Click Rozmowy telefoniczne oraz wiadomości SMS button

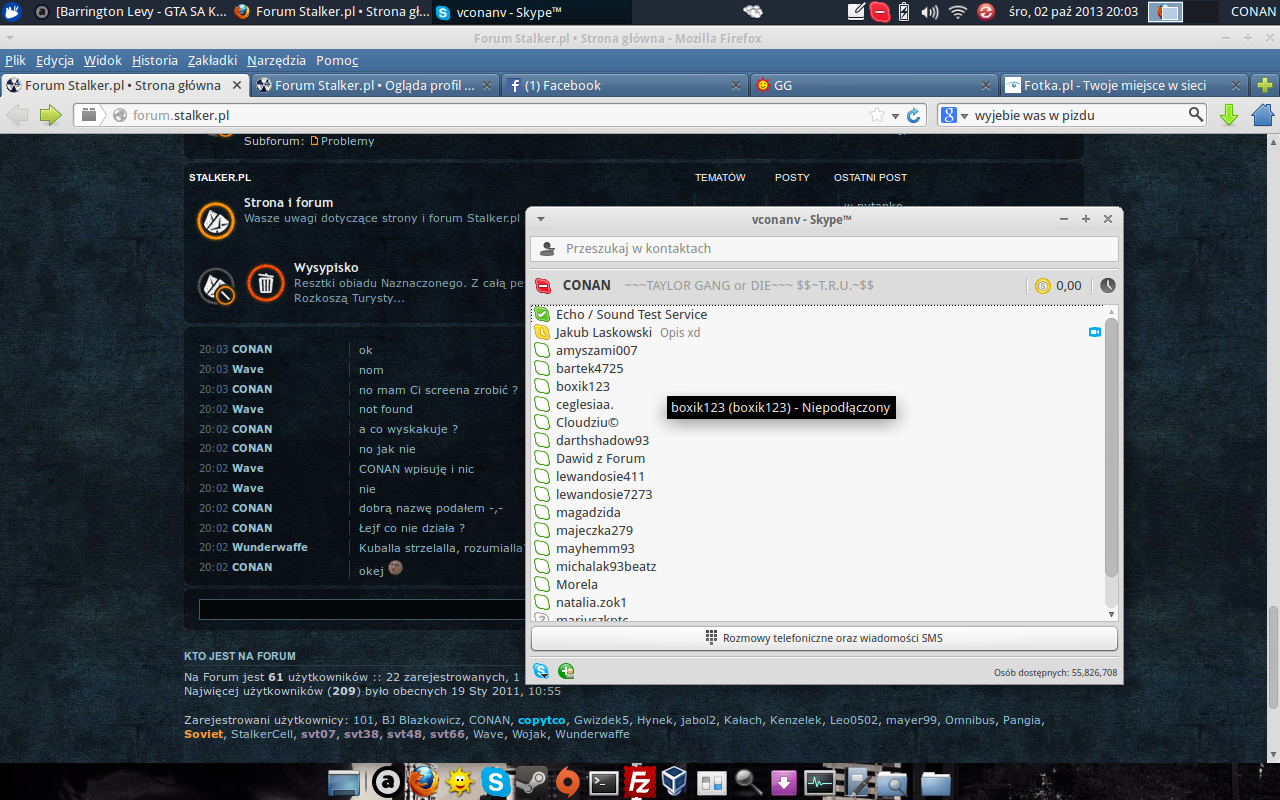click(x=824, y=638)
